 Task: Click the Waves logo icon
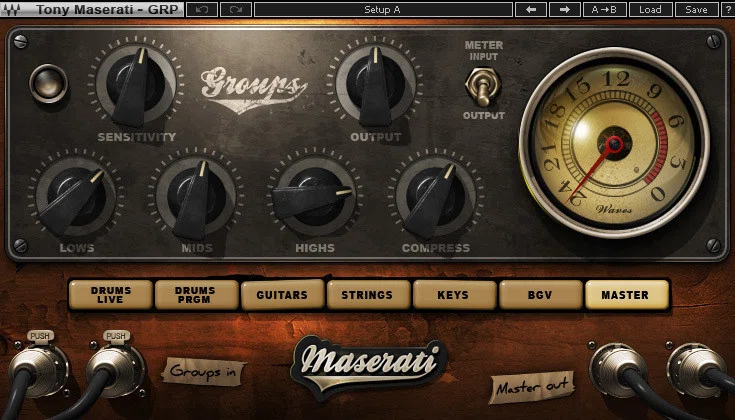pyautogui.click(x=11, y=9)
